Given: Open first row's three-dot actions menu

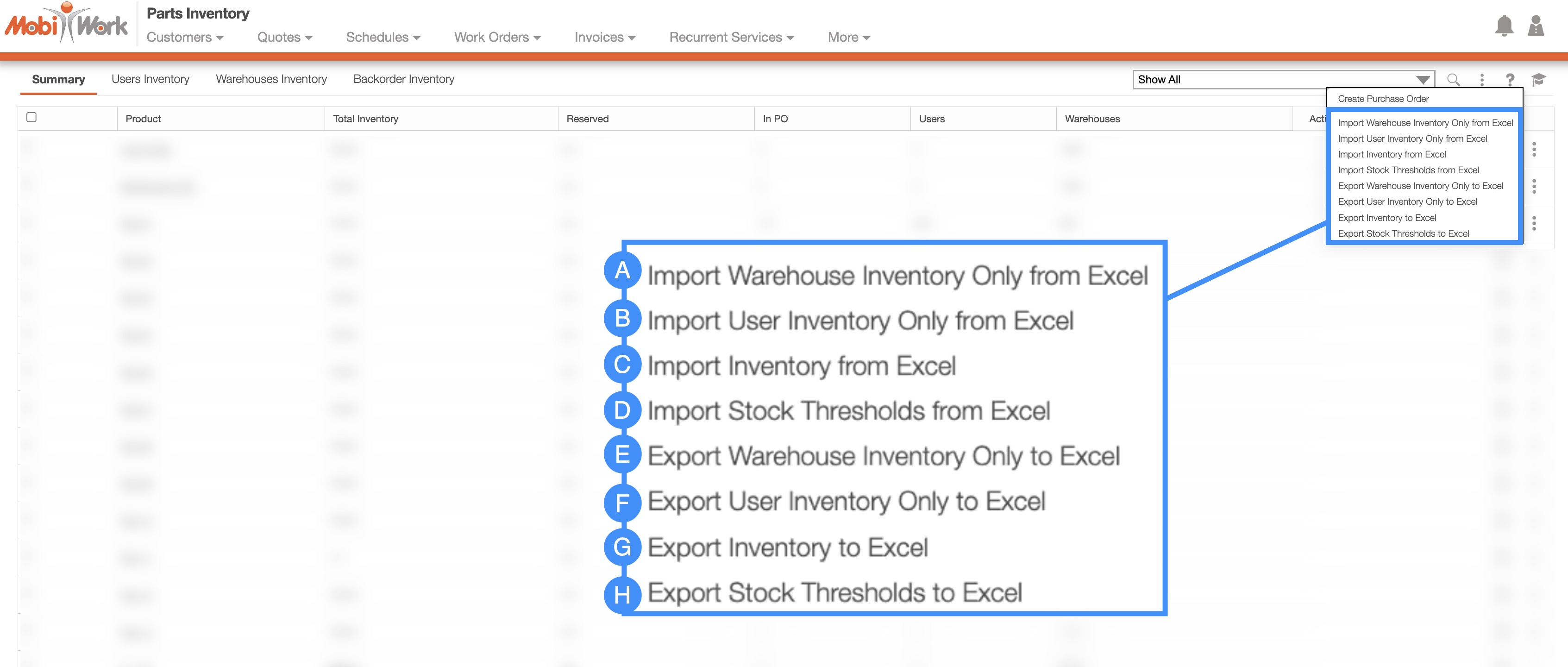Looking at the screenshot, I should [x=1534, y=149].
